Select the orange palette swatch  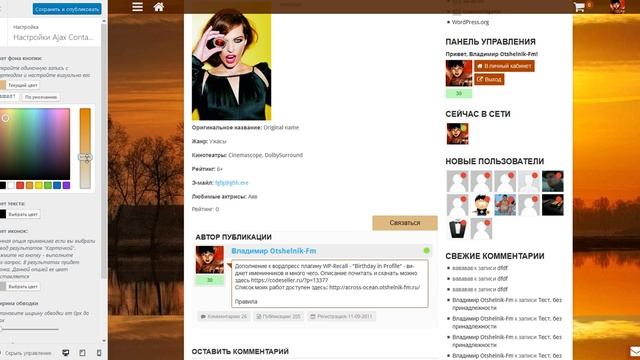pyautogui.click(x=29, y=185)
